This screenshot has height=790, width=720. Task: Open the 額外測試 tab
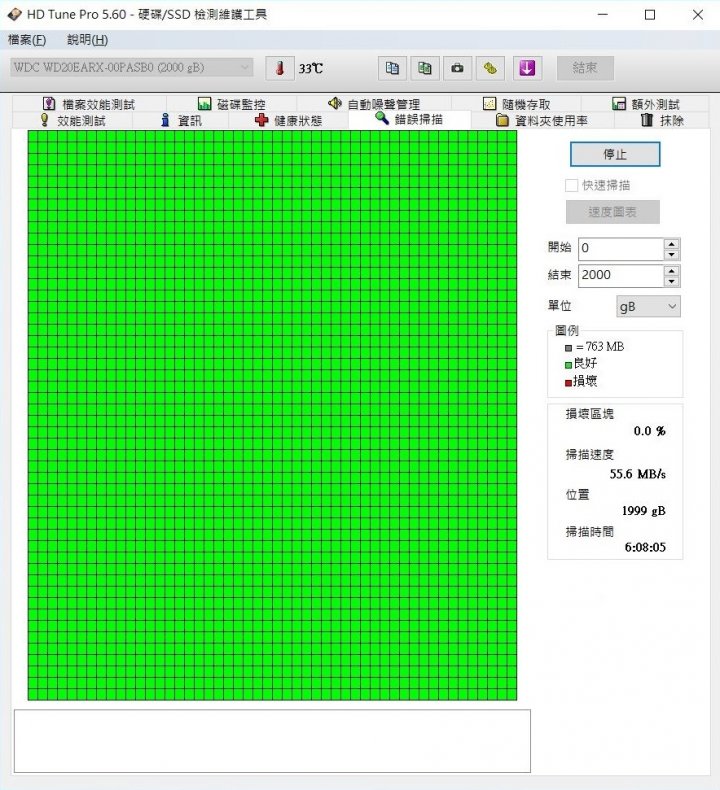[x=645, y=104]
